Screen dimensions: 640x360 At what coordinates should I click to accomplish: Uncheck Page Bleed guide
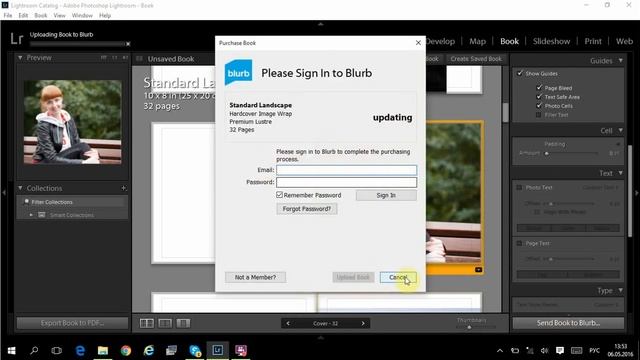pos(539,88)
